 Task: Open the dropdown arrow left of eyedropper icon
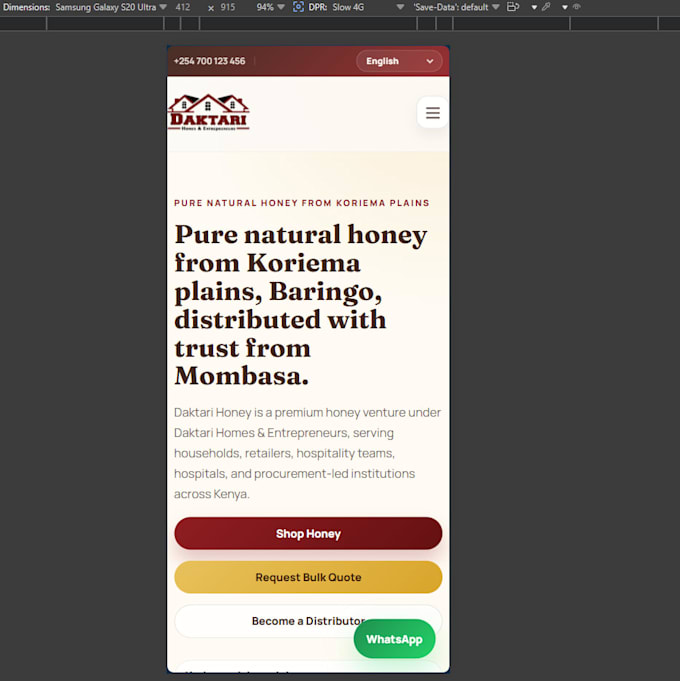(534, 7)
